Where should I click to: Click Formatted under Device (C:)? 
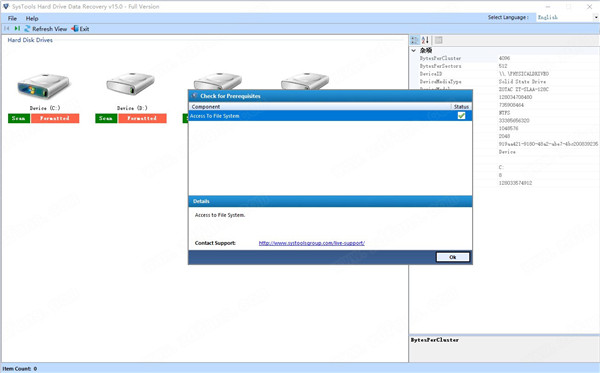[55, 118]
